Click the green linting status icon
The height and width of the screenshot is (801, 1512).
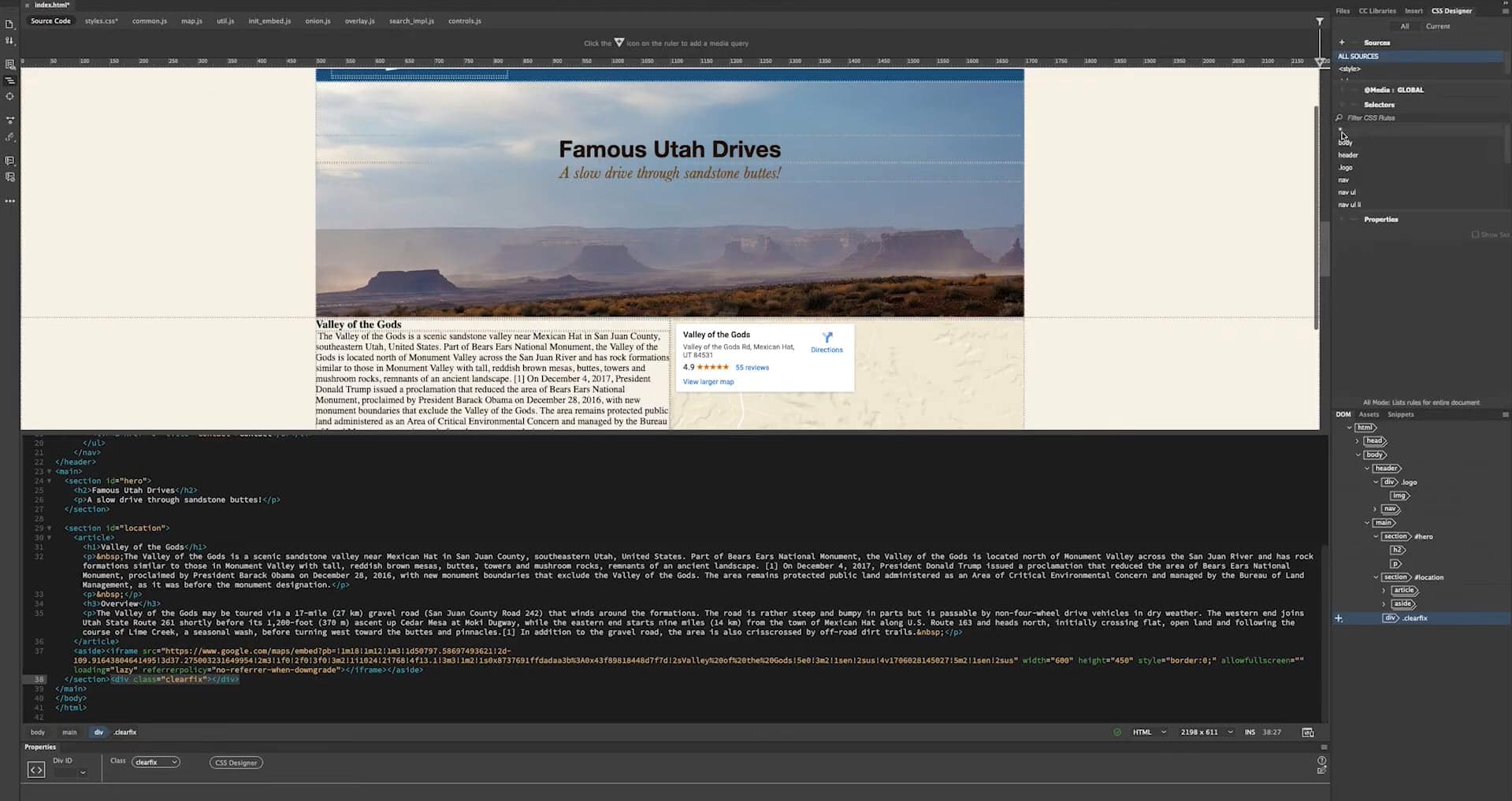[1117, 732]
